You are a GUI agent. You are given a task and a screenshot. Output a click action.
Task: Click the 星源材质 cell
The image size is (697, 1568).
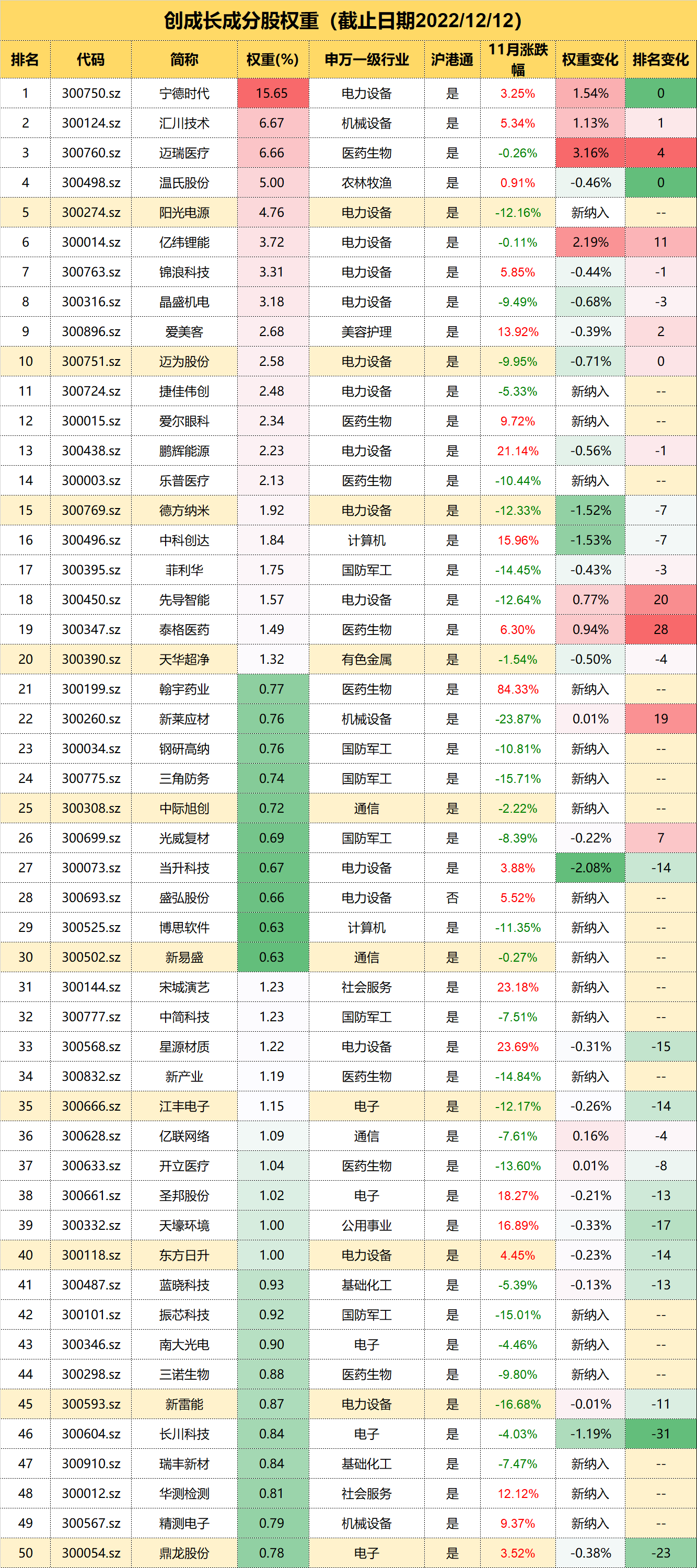(184, 1046)
